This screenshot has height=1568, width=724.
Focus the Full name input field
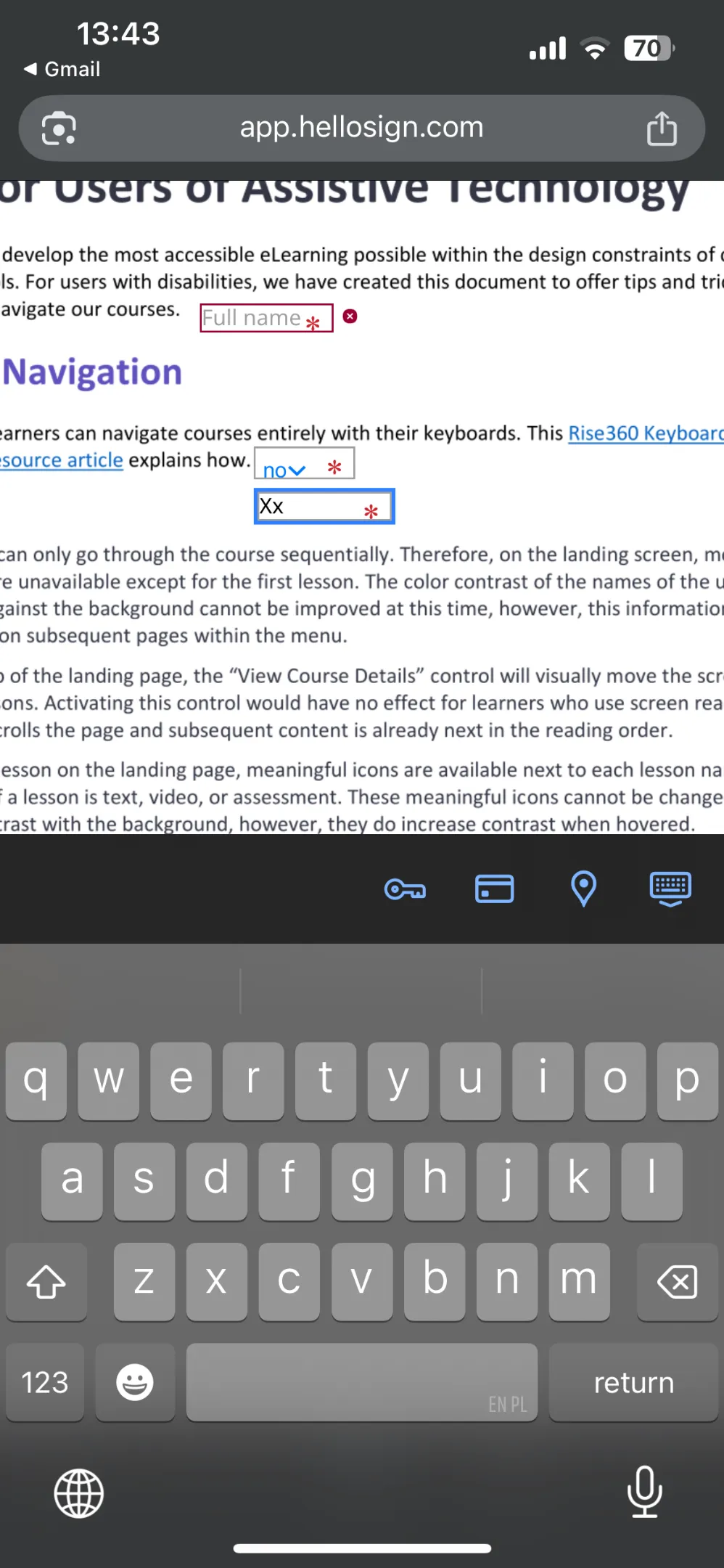266,318
